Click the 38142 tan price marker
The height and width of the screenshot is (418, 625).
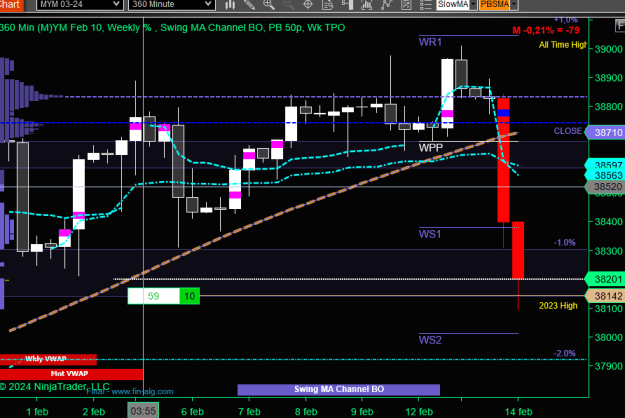point(605,296)
